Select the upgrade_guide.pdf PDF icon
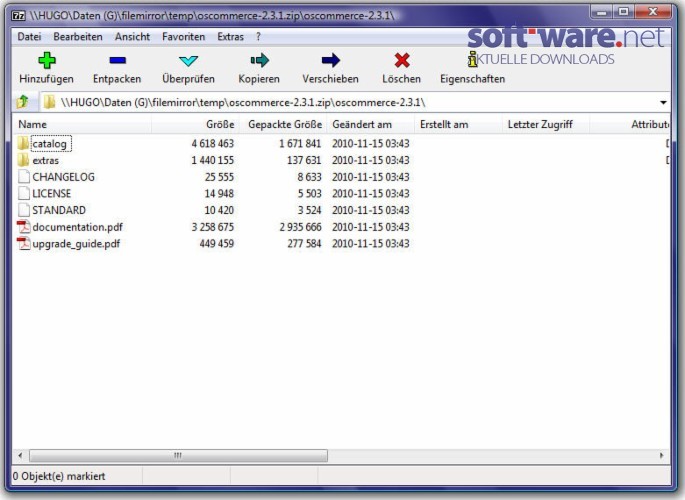The image size is (685, 500). point(24,243)
